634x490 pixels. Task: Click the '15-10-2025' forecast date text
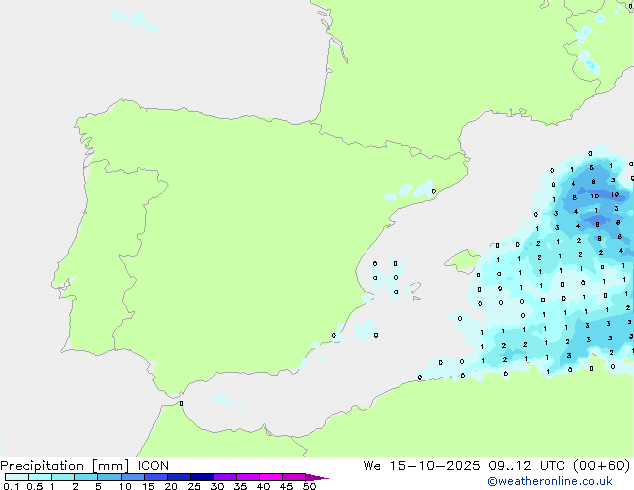(x=435, y=466)
